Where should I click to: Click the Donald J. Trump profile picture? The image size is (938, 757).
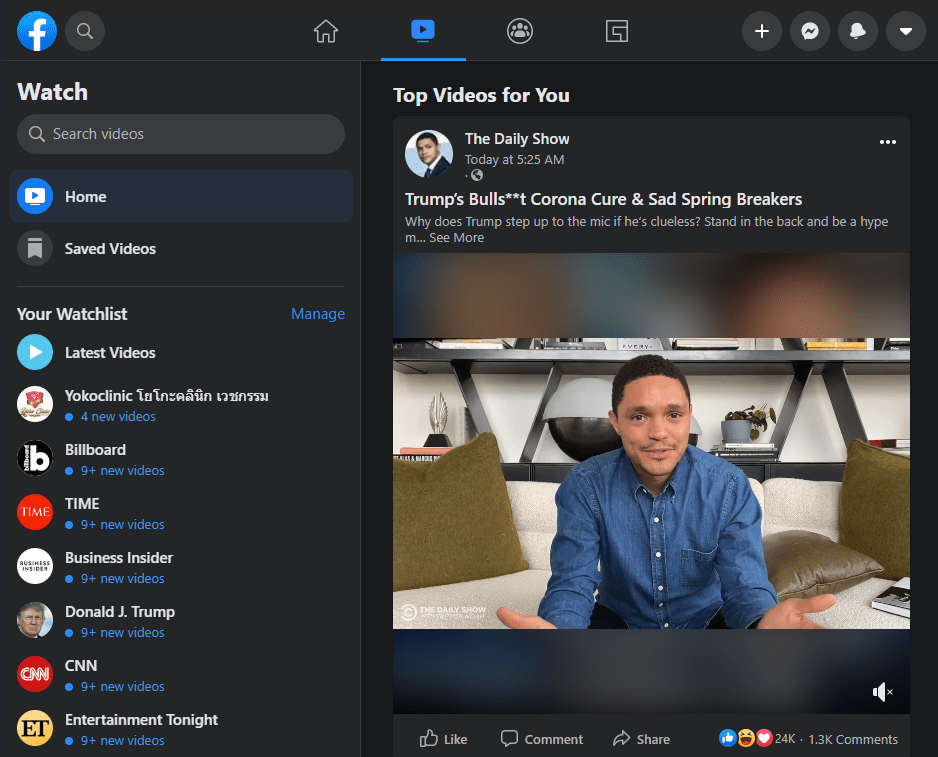[35, 620]
